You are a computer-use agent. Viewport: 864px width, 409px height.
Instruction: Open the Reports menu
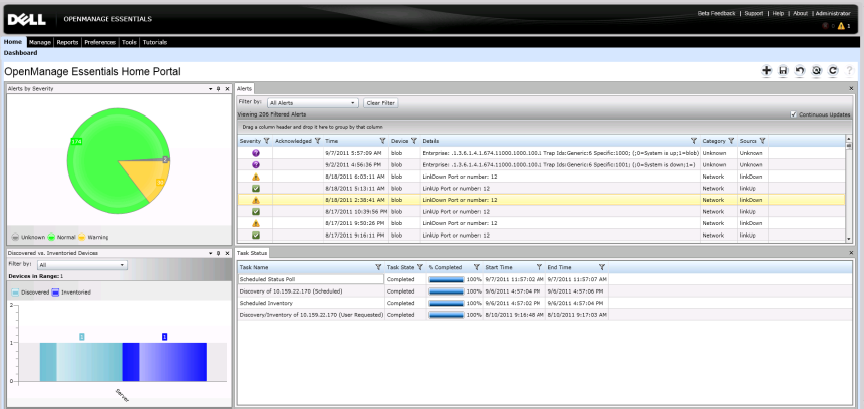pos(67,42)
